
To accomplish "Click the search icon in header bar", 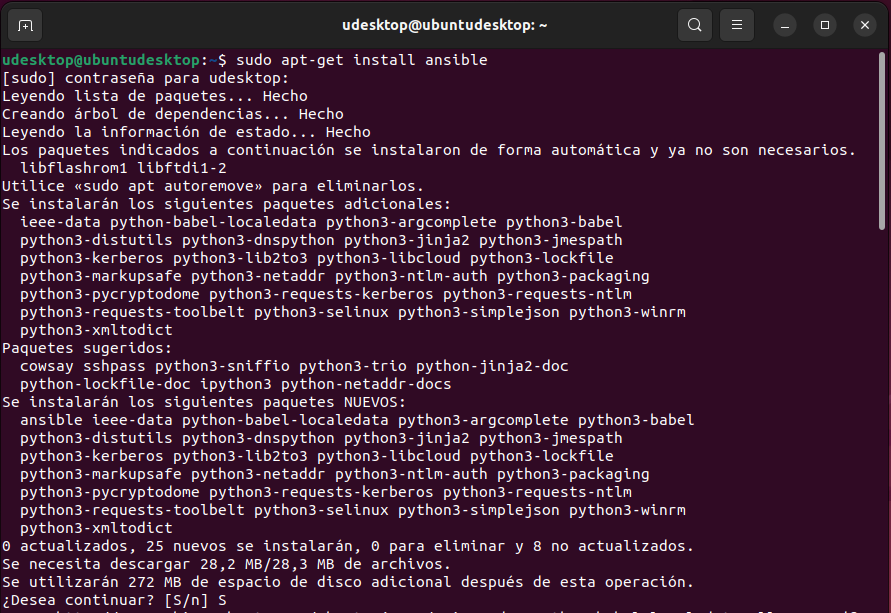I will pyautogui.click(x=695, y=25).
